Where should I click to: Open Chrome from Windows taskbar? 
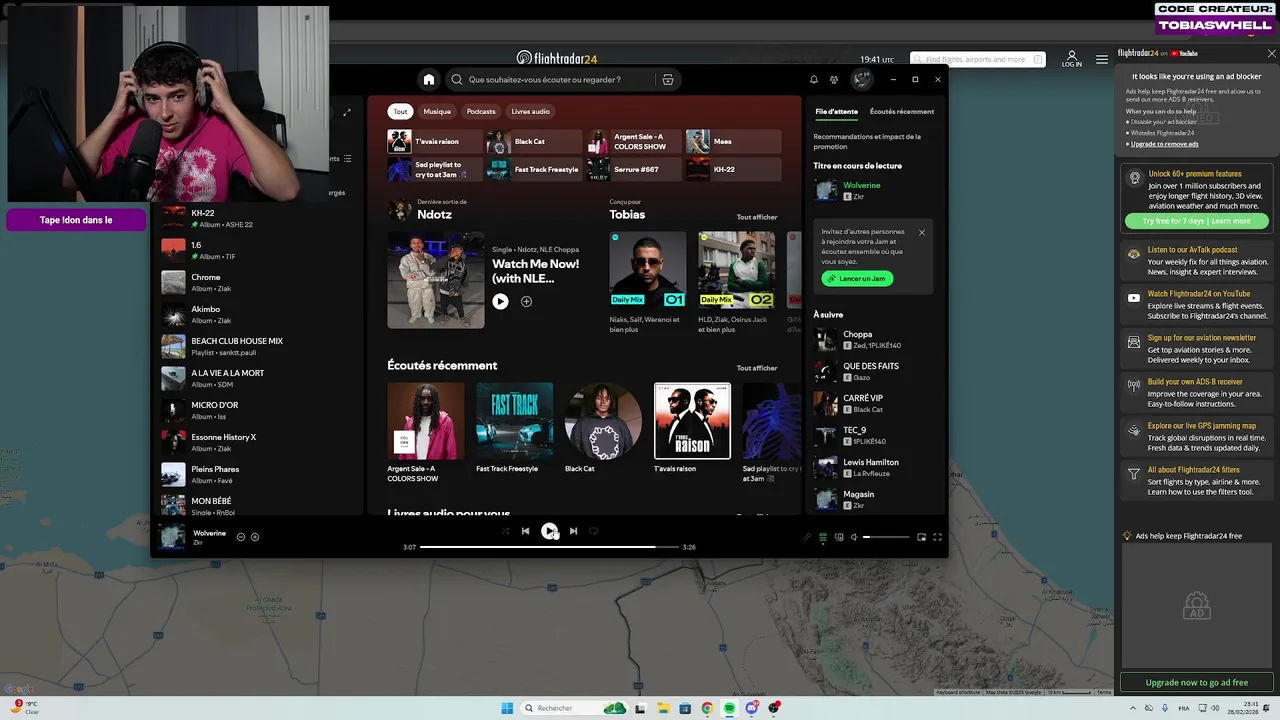coord(707,708)
